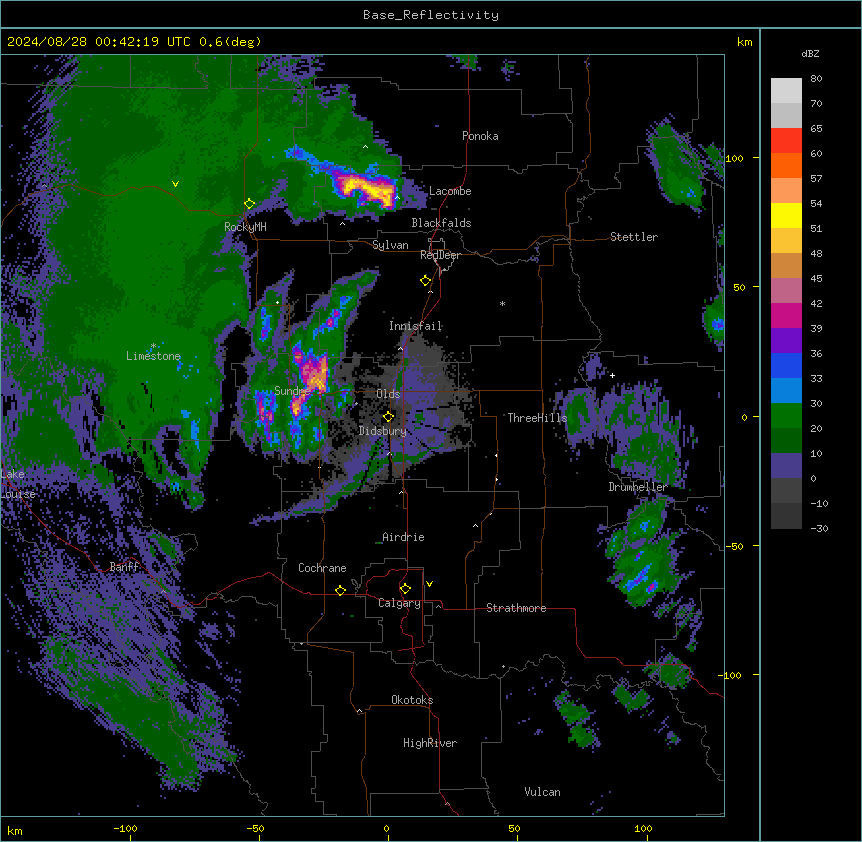Click the HighRiver town label
Screen dimensions: 862x842
(x=430, y=743)
